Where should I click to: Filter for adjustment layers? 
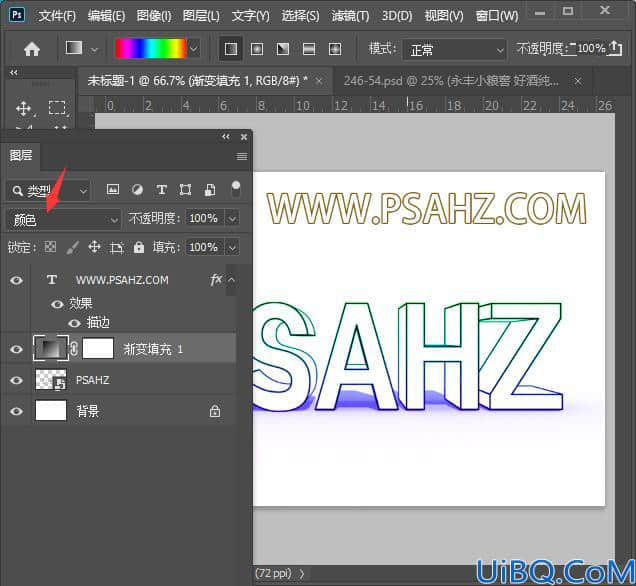(138, 189)
